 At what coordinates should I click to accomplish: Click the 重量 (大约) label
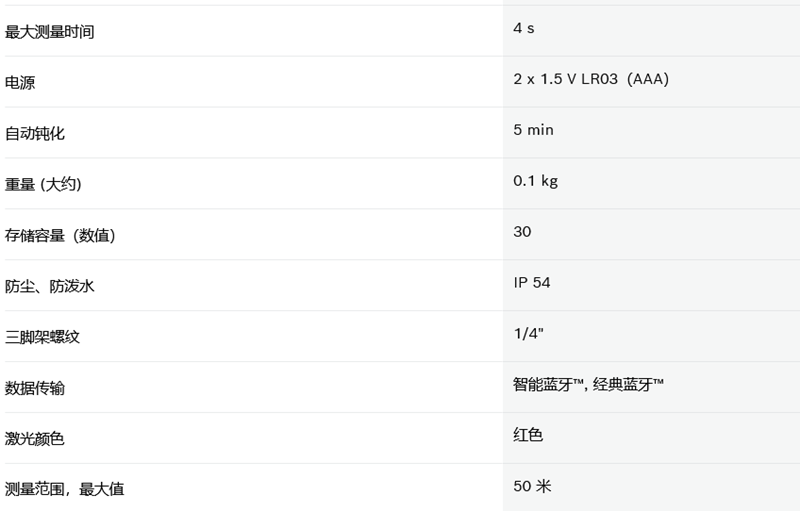[x=43, y=185]
